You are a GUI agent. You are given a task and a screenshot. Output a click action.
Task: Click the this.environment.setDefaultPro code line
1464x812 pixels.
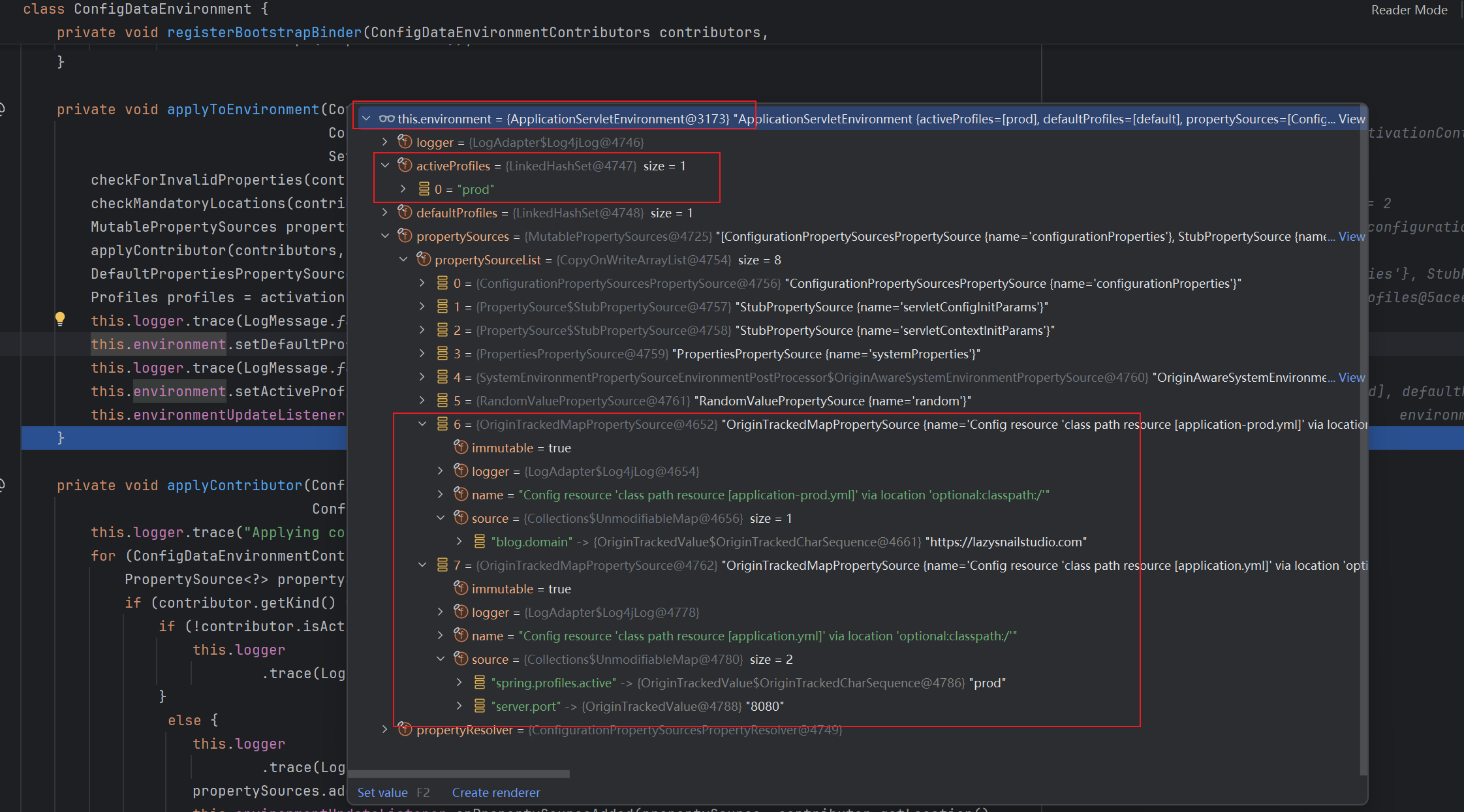pyautogui.click(x=218, y=345)
